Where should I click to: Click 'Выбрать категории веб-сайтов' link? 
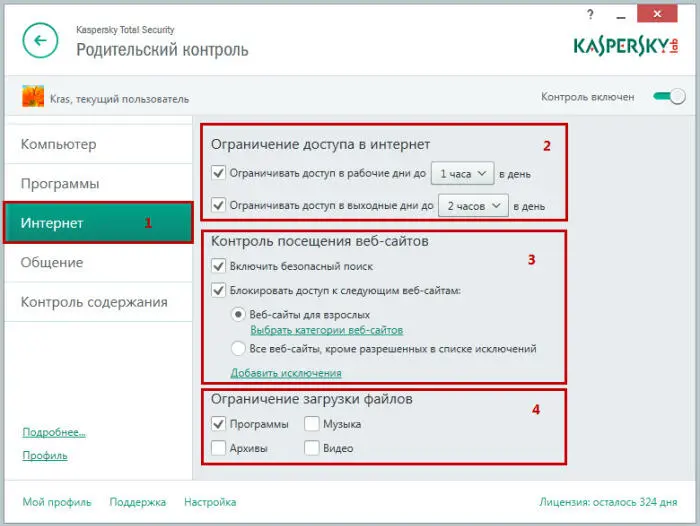click(327, 330)
